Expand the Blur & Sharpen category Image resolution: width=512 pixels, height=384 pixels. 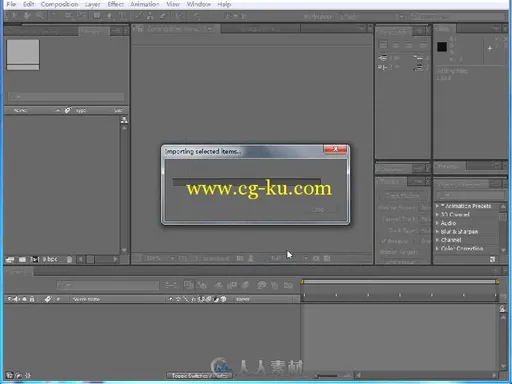pos(437,231)
